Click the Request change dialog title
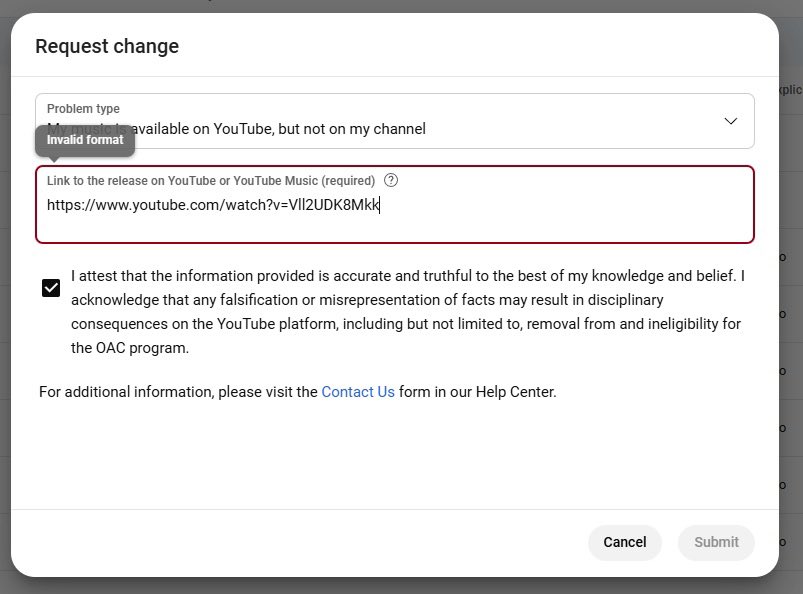Image resolution: width=803 pixels, height=594 pixels. (107, 46)
